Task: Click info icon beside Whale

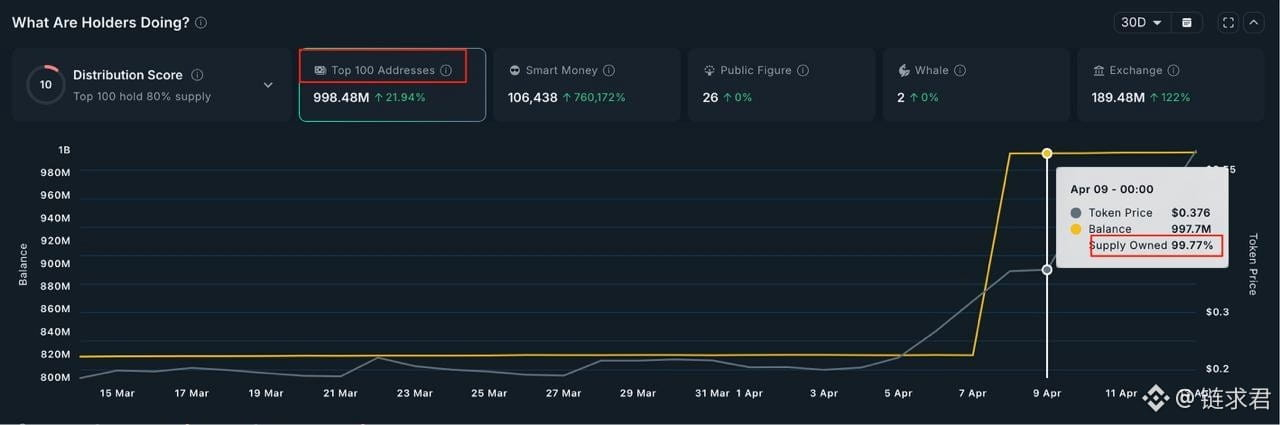Action: pos(960,71)
